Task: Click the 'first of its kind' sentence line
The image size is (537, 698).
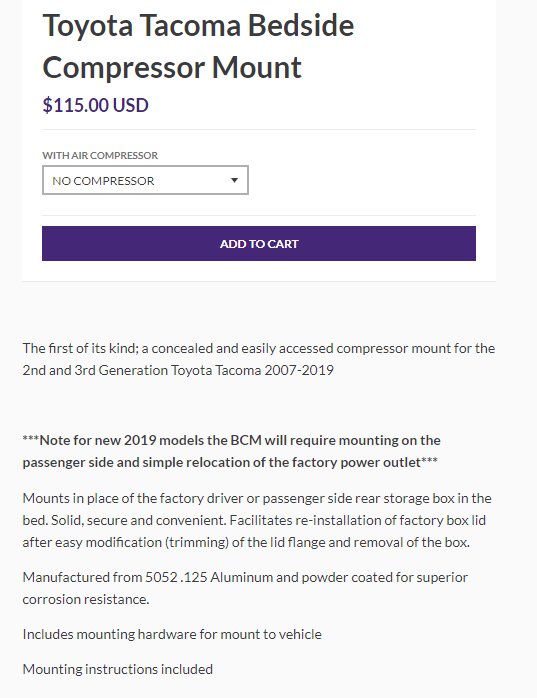Action: tap(259, 348)
